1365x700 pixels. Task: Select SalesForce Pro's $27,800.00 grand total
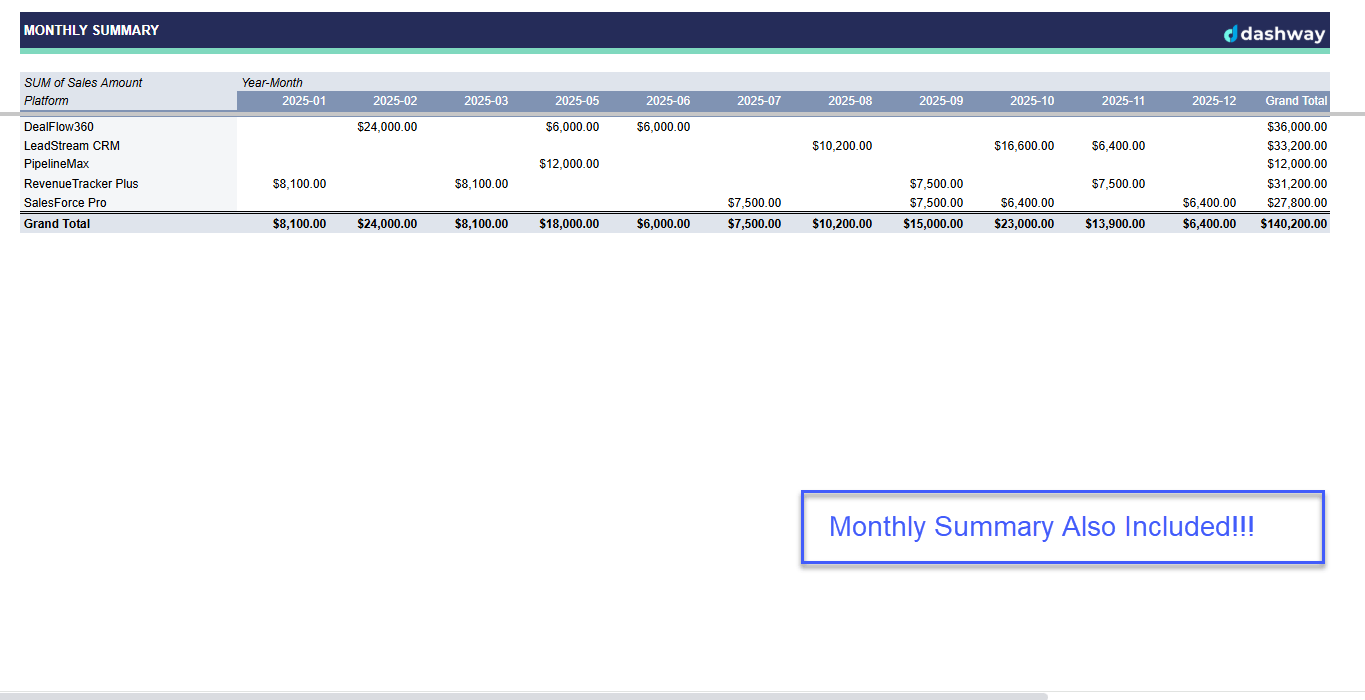click(x=1297, y=203)
